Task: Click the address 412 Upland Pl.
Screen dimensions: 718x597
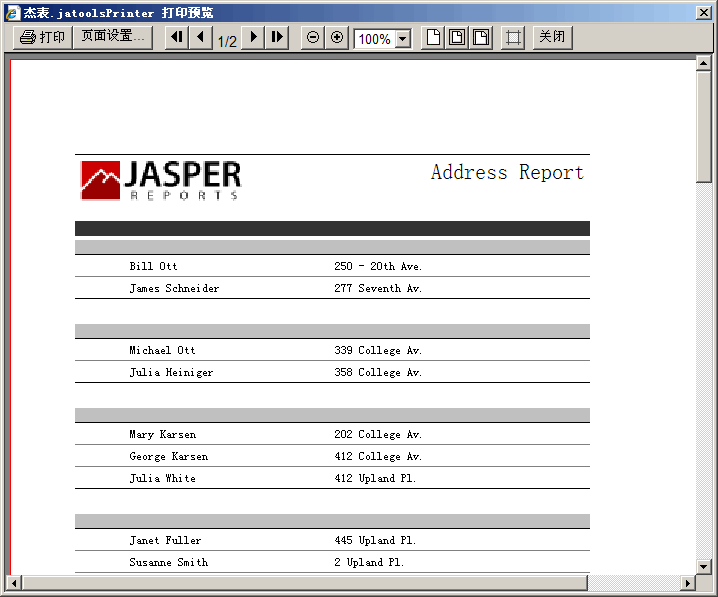Action: click(375, 478)
